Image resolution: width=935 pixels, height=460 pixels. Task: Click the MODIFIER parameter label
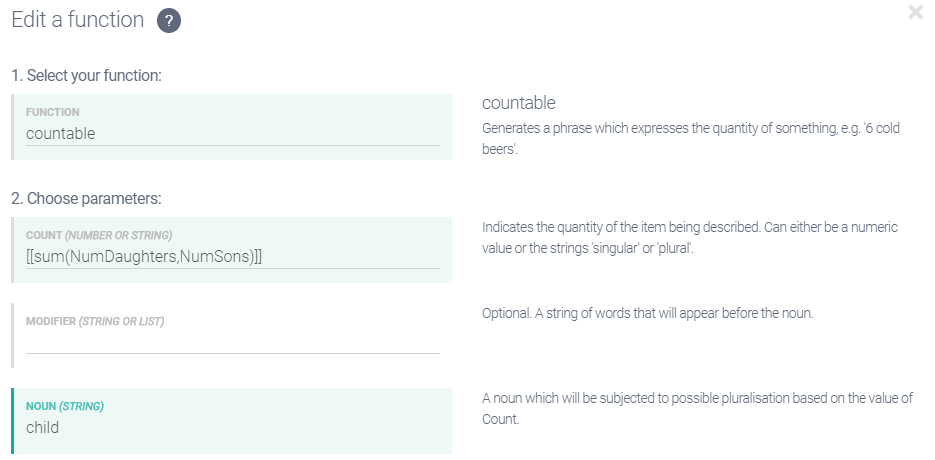[51, 321]
